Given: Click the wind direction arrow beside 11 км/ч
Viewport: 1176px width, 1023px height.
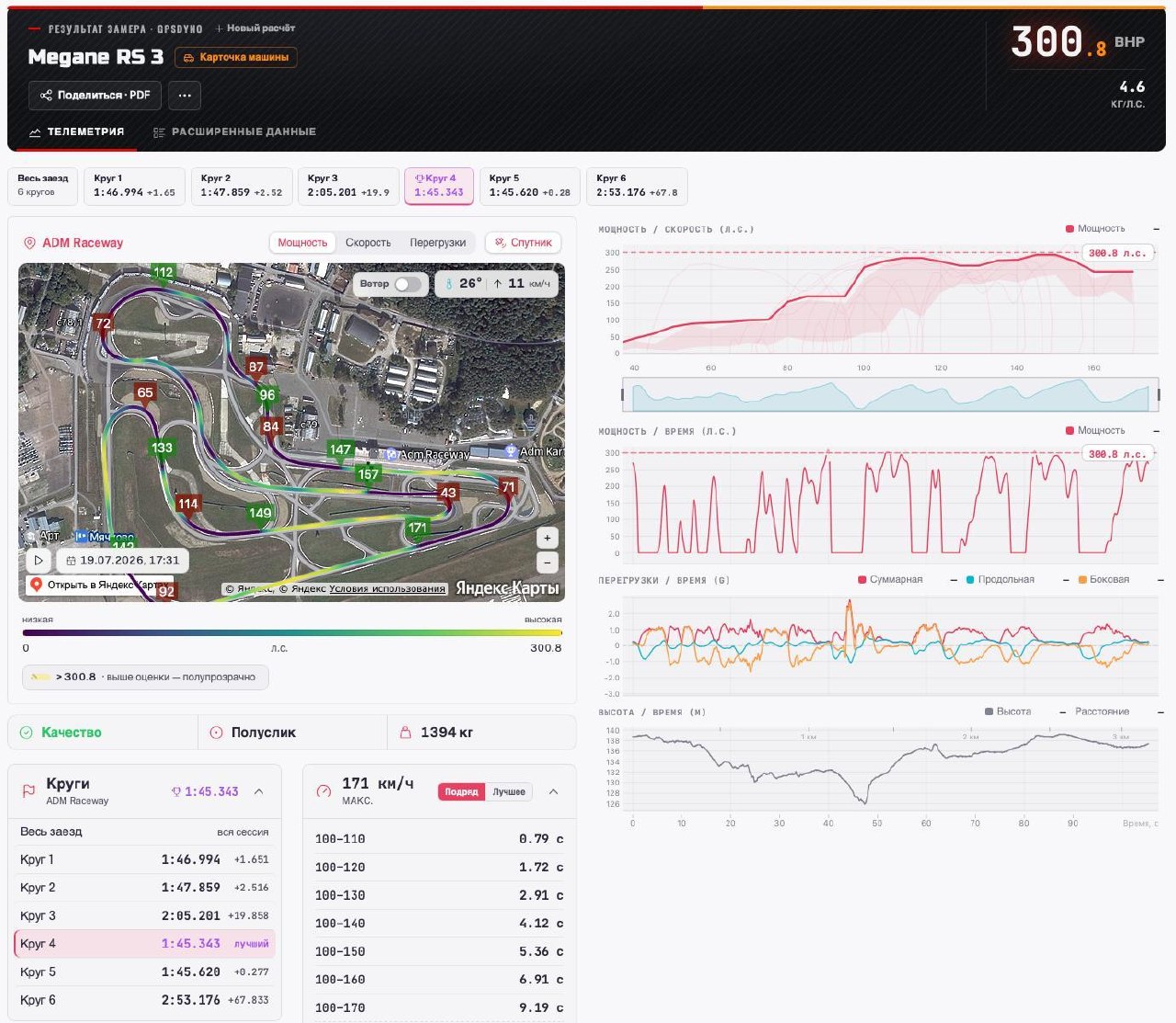Looking at the screenshot, I should point(498,284).
